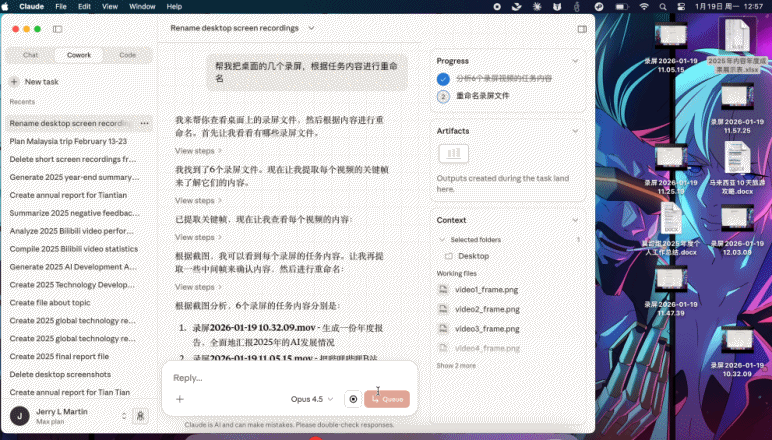Open the video1_frame.png working file

487,290
